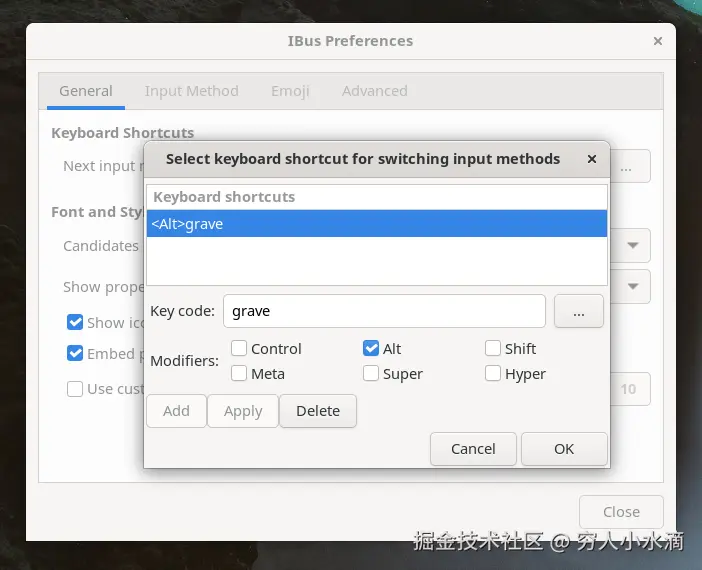This screenshot has width=702, height=570.
Task: Click the Apply button
Action: [243, 411]
